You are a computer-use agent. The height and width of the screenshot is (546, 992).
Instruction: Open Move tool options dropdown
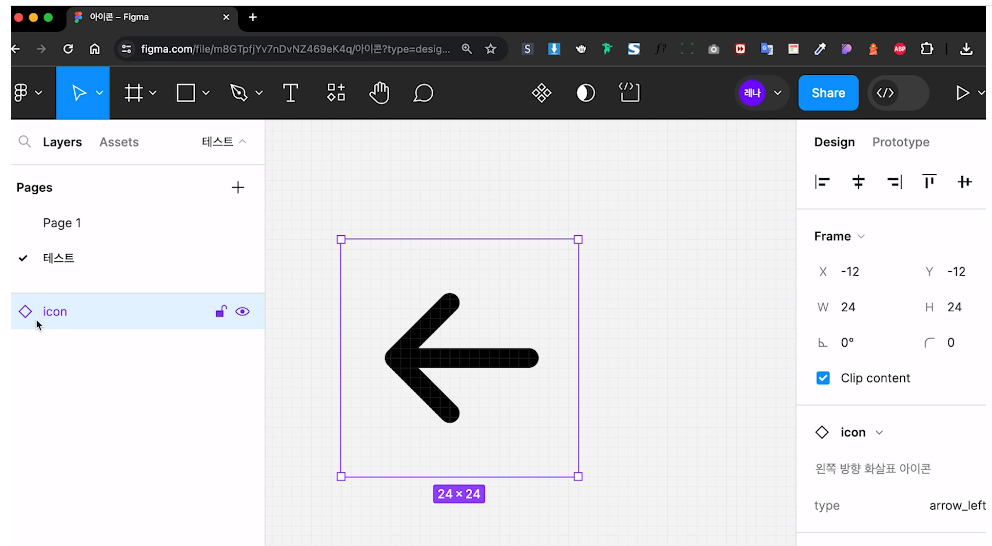99,93
